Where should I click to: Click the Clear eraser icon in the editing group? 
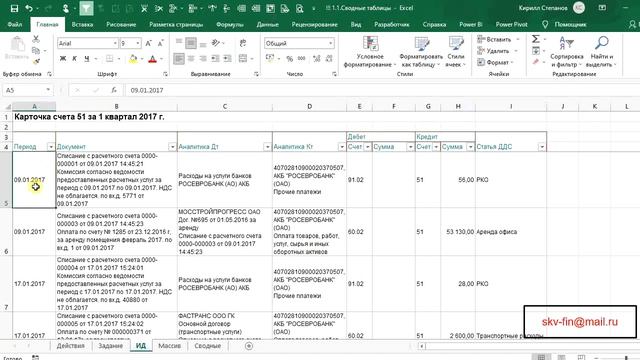coord(536,62)
